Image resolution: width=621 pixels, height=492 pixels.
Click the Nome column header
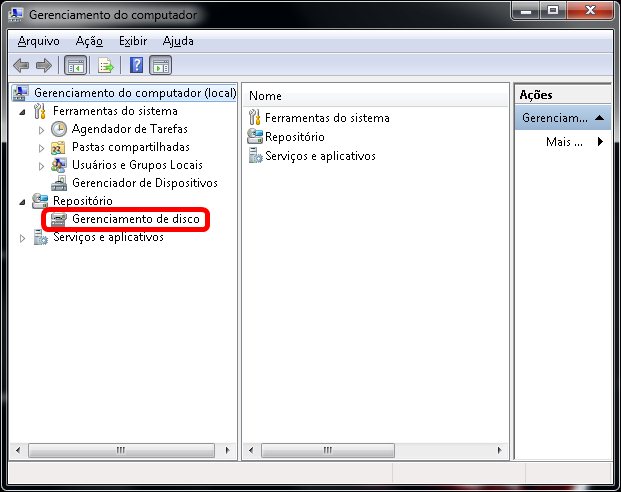(x=375, y=96)
